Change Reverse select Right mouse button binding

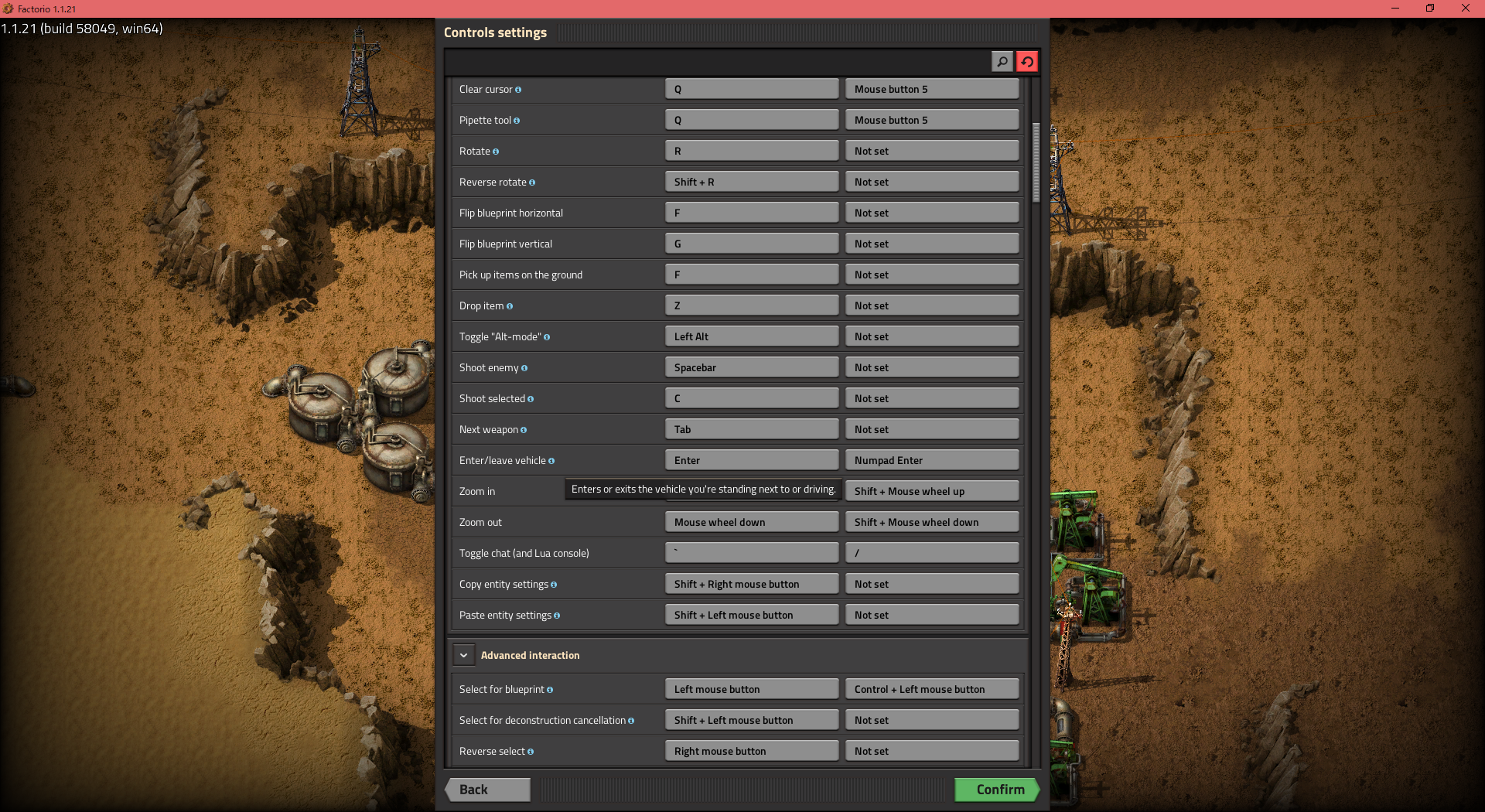[751, 751]
